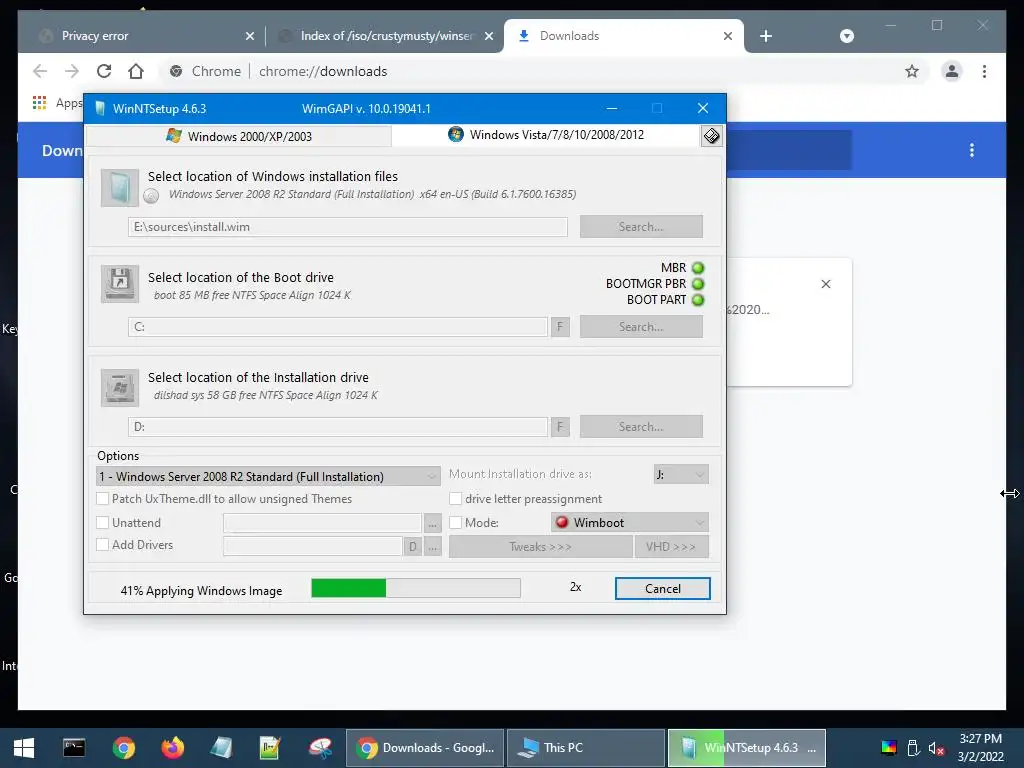
Task: Reload the page in Chrome
Action: (104, 71)
